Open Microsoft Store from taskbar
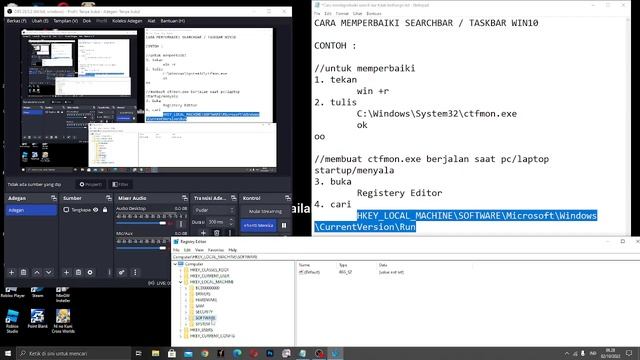640x360 pixels. (172, 353)
